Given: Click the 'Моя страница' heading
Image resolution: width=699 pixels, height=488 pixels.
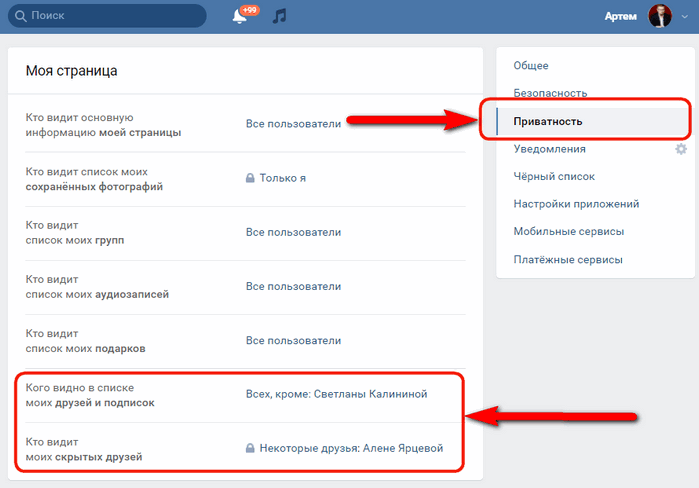Looking at the screenshot, I should 71,71.
